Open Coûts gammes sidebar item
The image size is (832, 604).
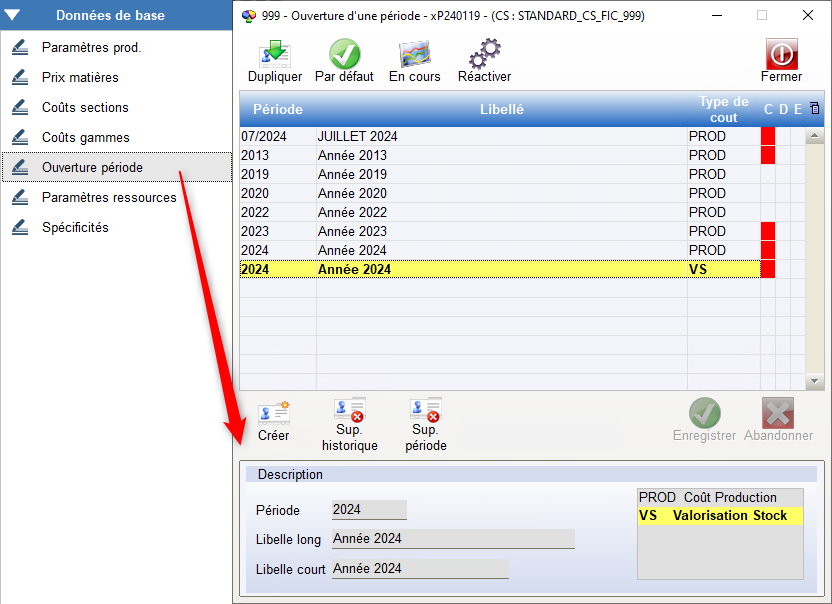pyautogui.click(x=85, y=138)
